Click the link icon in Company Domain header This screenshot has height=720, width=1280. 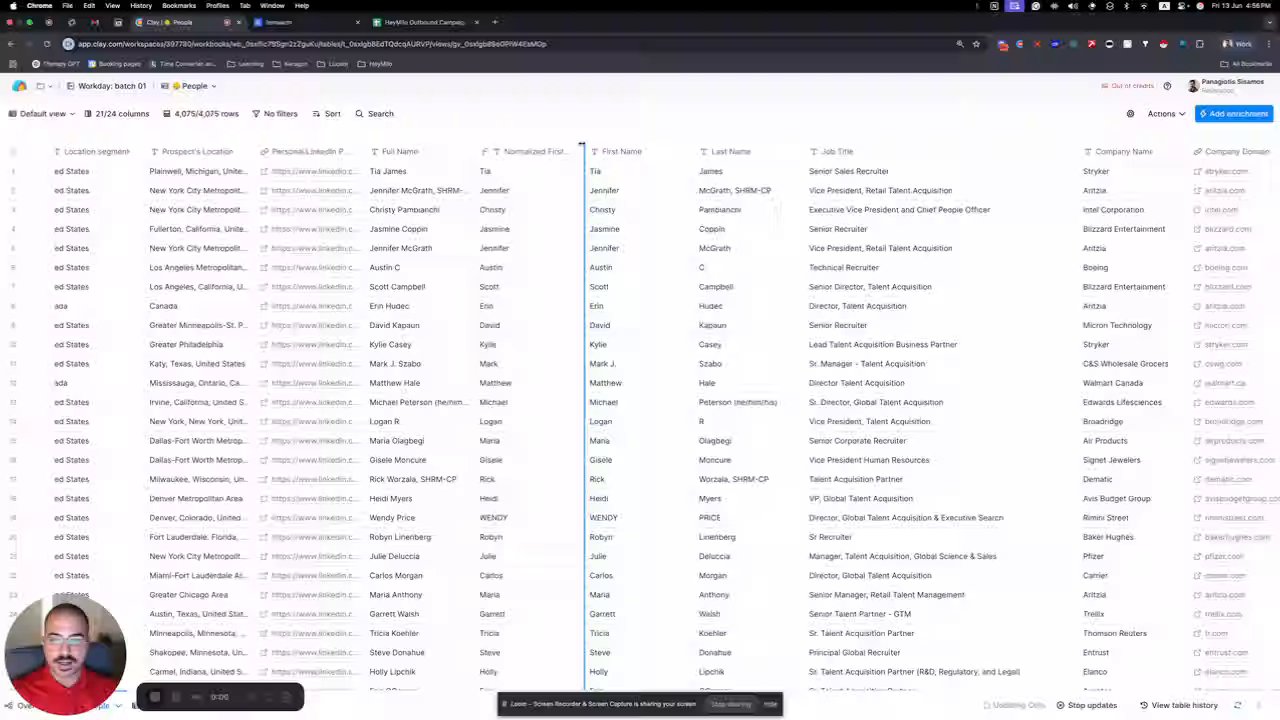coord(1197,152)
